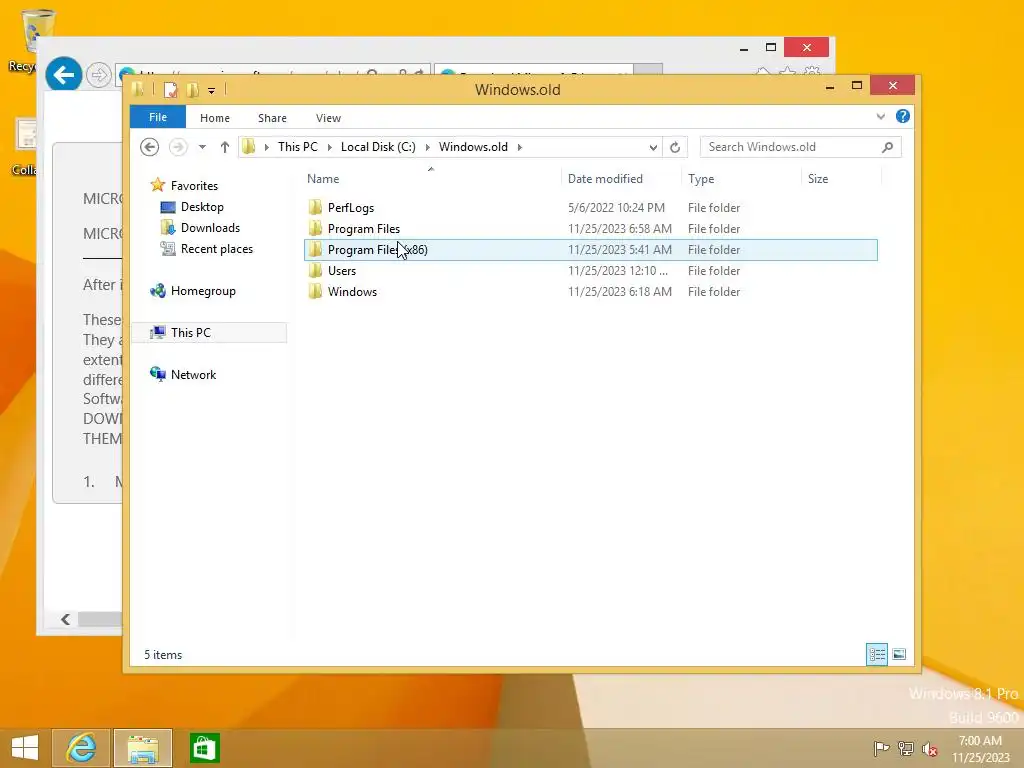Expand chevron after This PC breadcrumb
Screen dimensions: 1024x768
pos(329,147)
